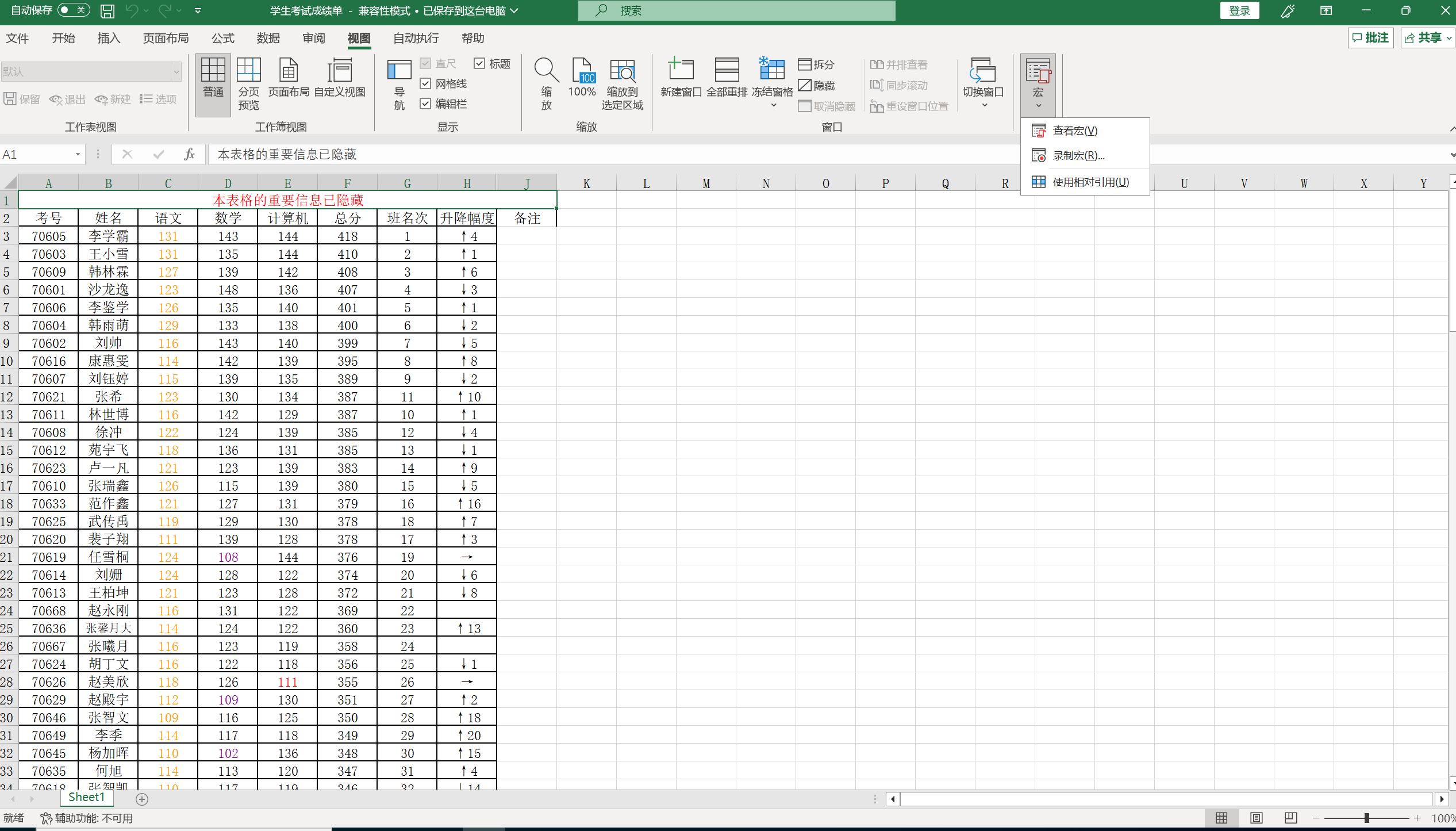The height and width of the screenshot is (831, 1456).
Task: Uncheck the Gridlines (网格线) checkbox
Action: pos(425,84)
